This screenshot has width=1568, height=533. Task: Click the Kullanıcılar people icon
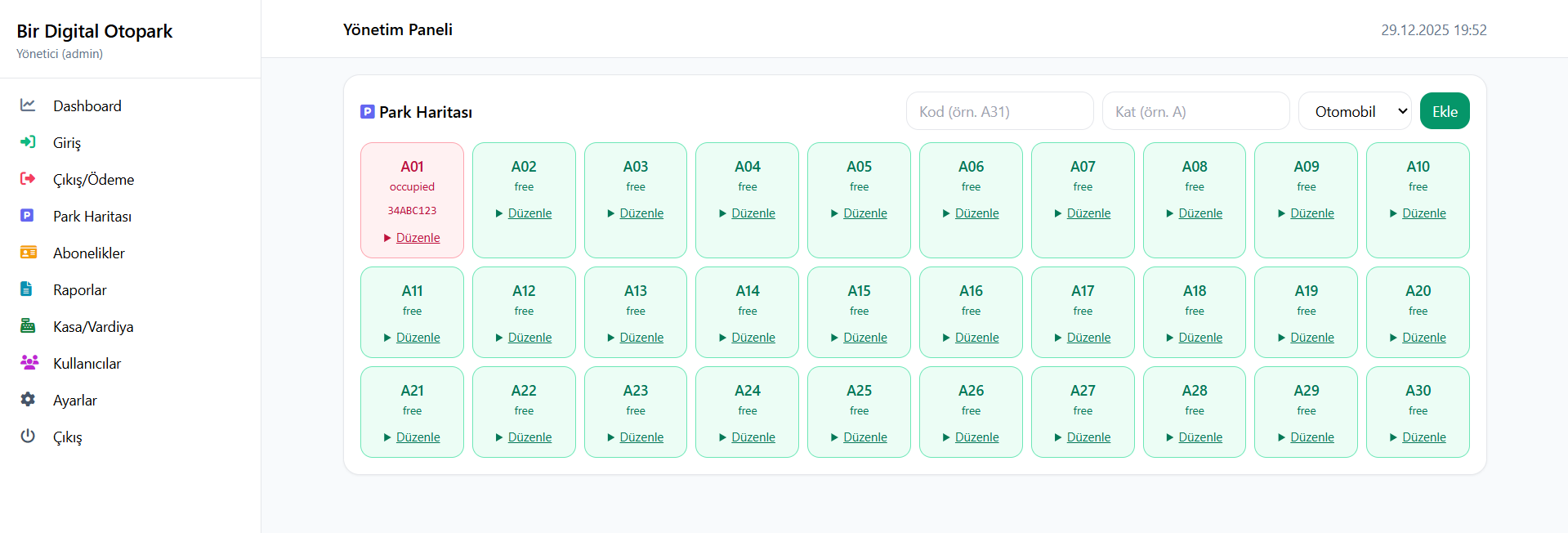point(29,363)
